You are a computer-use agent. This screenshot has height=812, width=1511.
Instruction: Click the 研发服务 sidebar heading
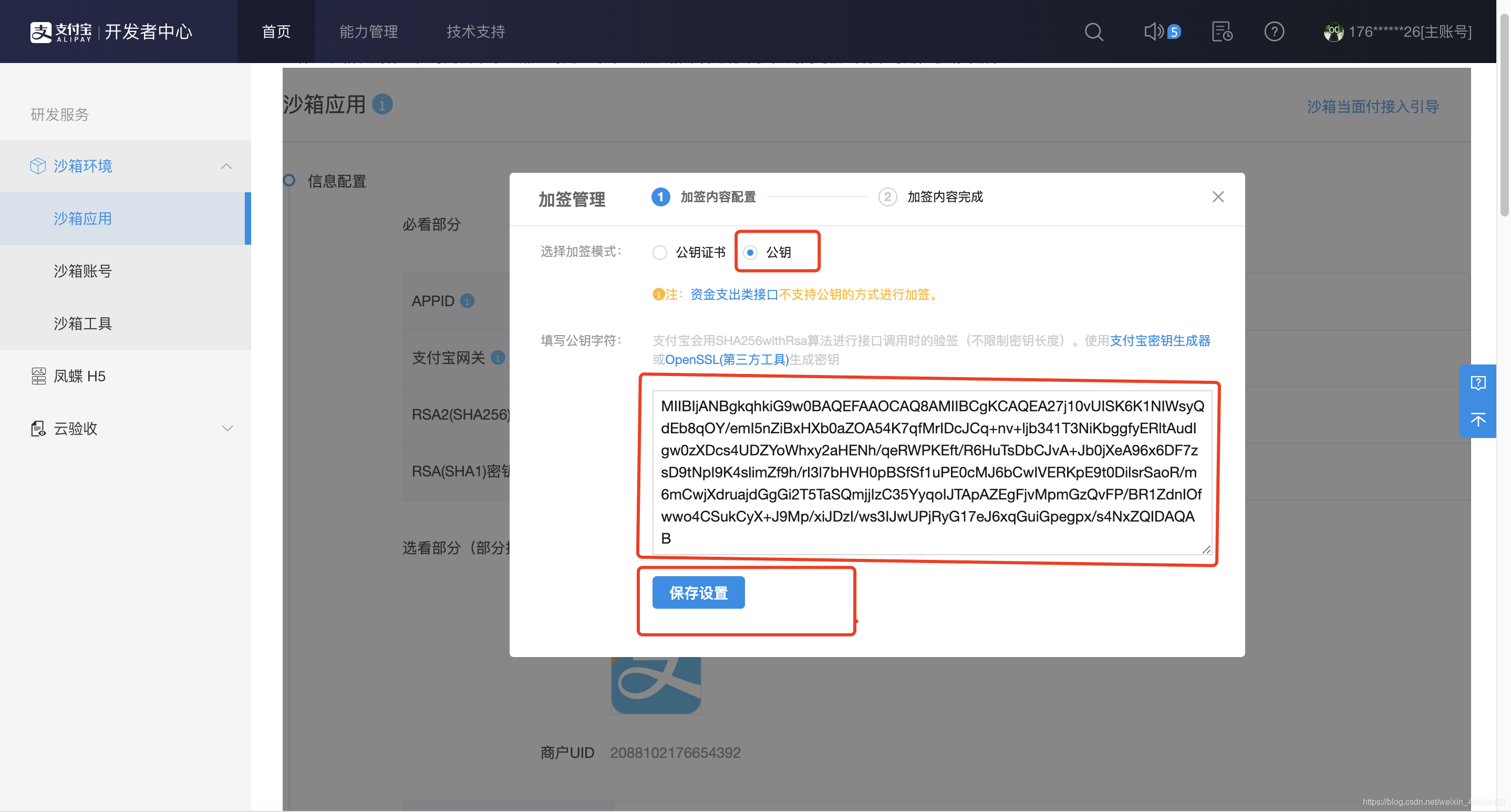[60, 114]
